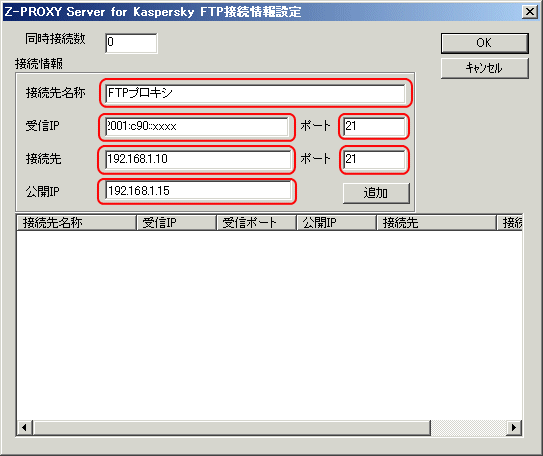Screen dimensions: 543x456
Task: Select the 受信IP address field
Action: [x=197, y=126]
